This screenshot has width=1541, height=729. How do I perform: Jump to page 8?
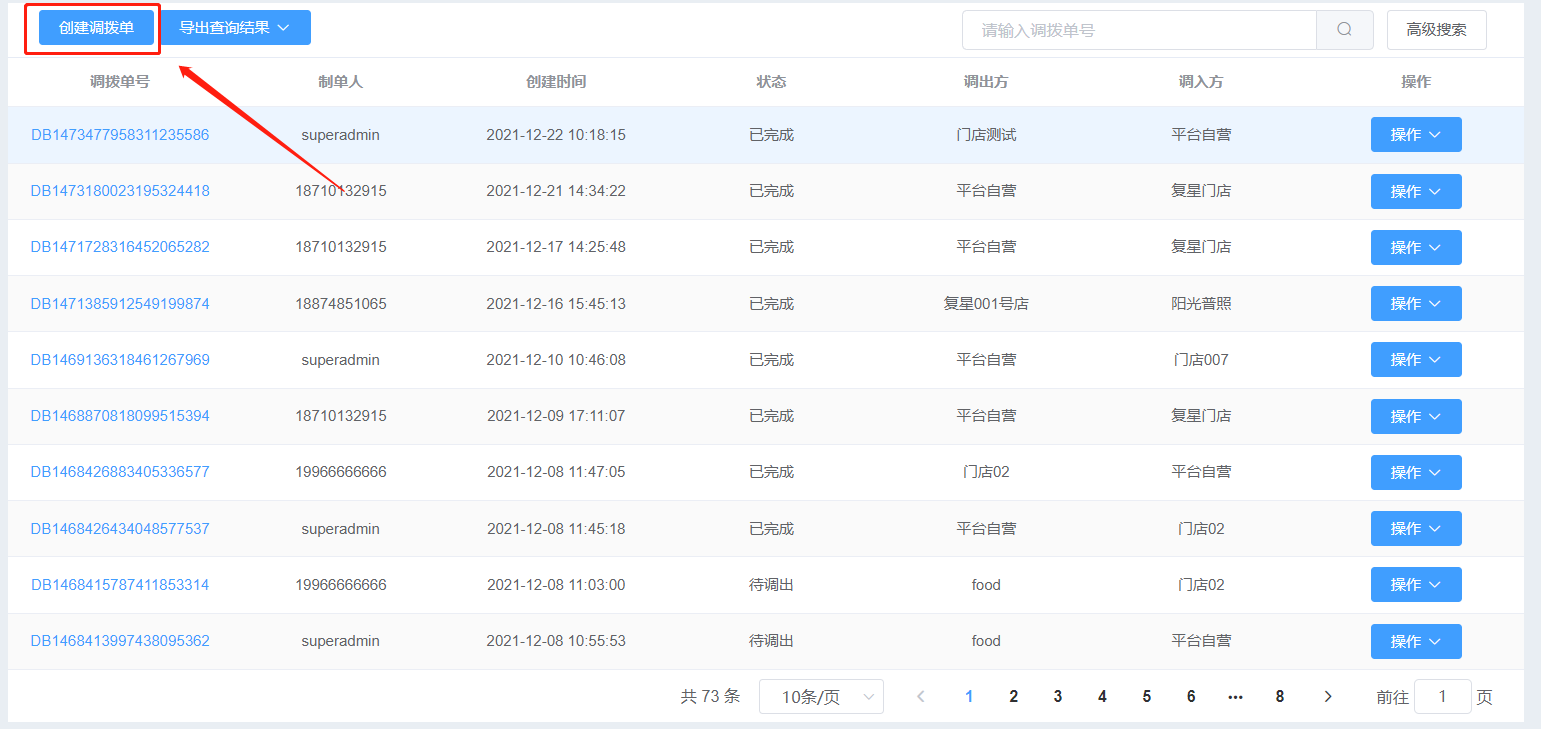tap(1279, 697)
